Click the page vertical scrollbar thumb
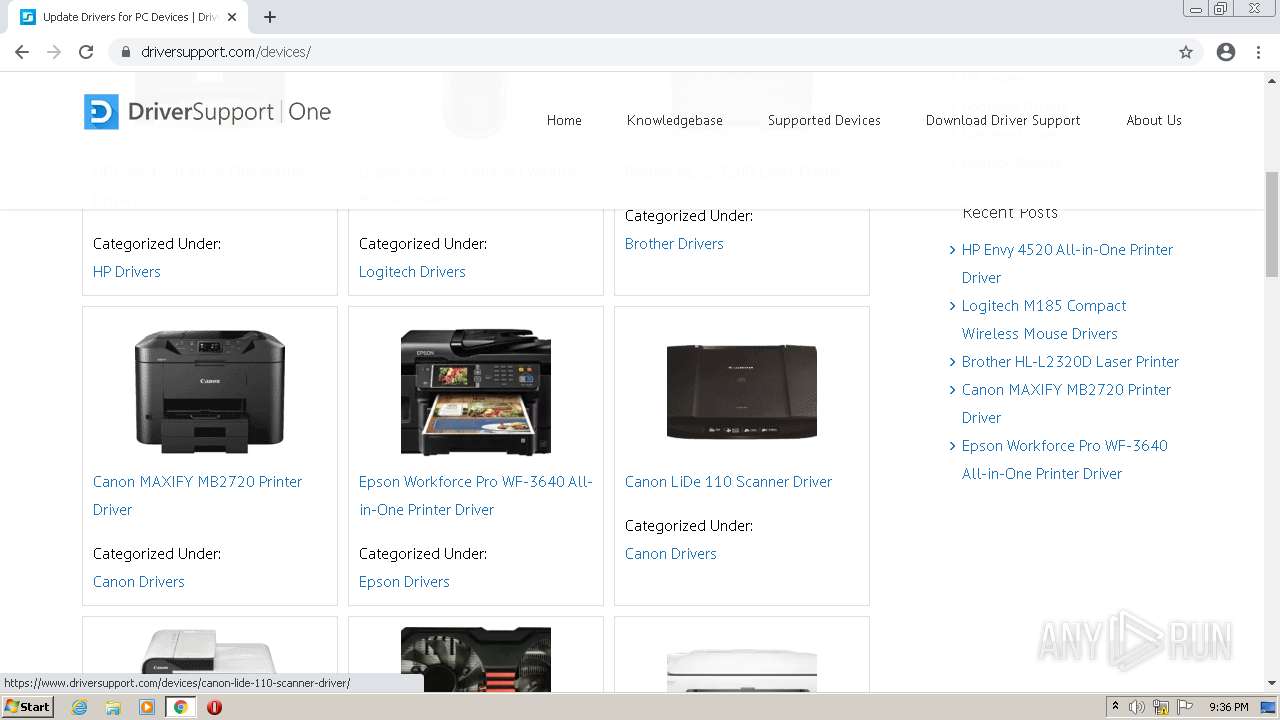Image resolution: width=1280 pixels, height=720 pixels. pos(1272,224)
